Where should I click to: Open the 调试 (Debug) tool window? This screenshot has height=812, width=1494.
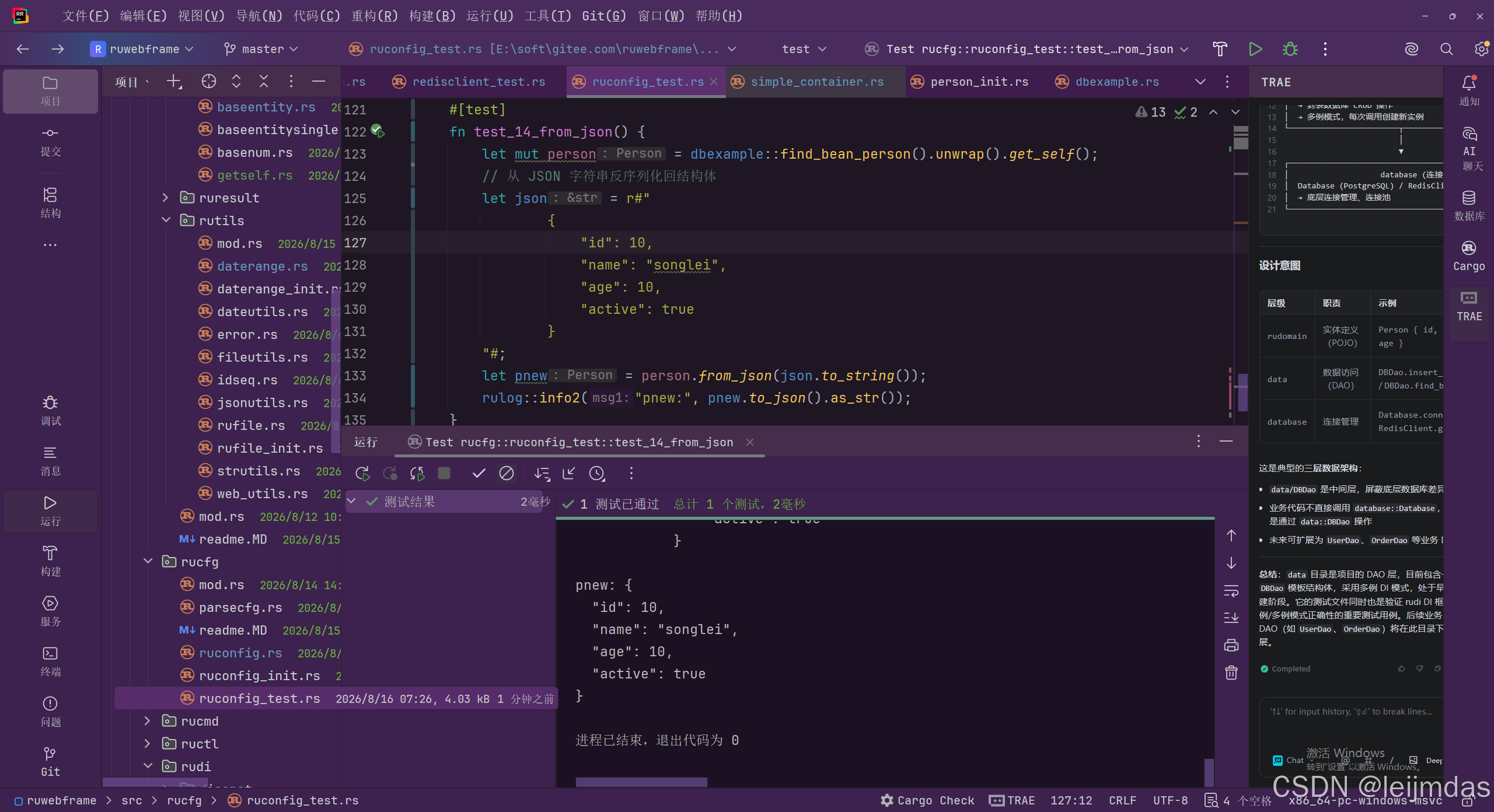pyautogui.click(x=50, y=411)
